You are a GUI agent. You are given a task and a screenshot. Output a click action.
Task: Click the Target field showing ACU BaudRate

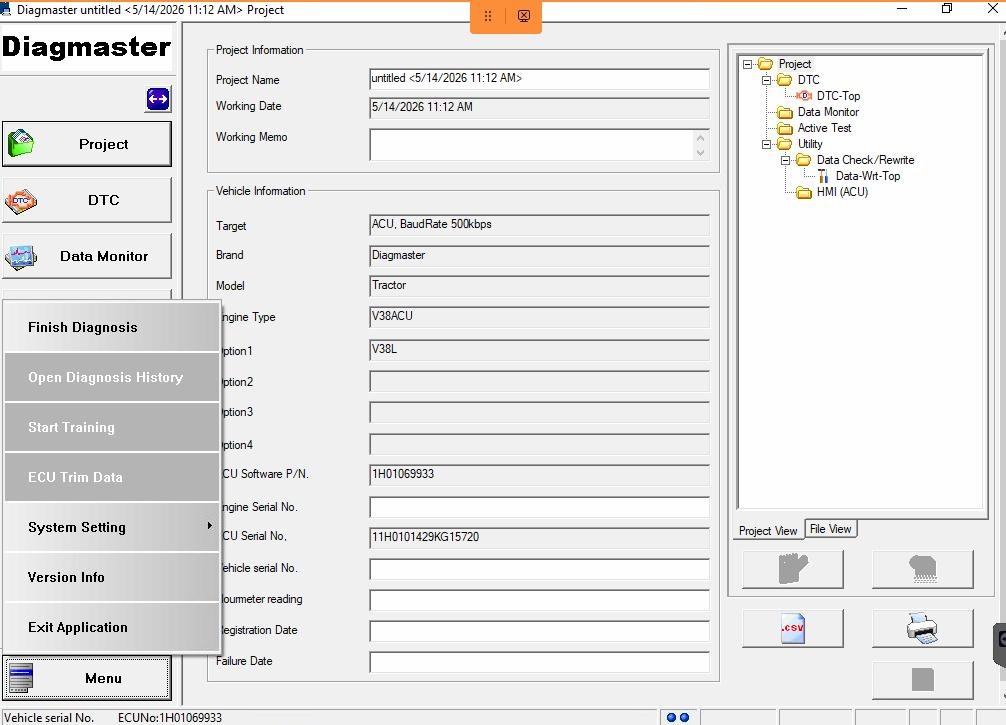[x=540, y=225]
